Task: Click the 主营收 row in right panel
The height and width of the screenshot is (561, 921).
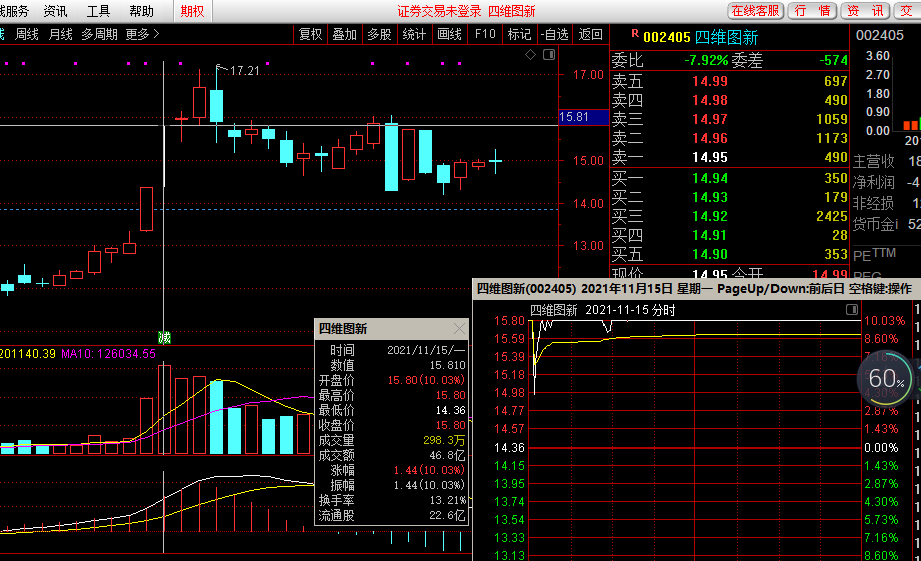Action: click(x=886, y=161)
